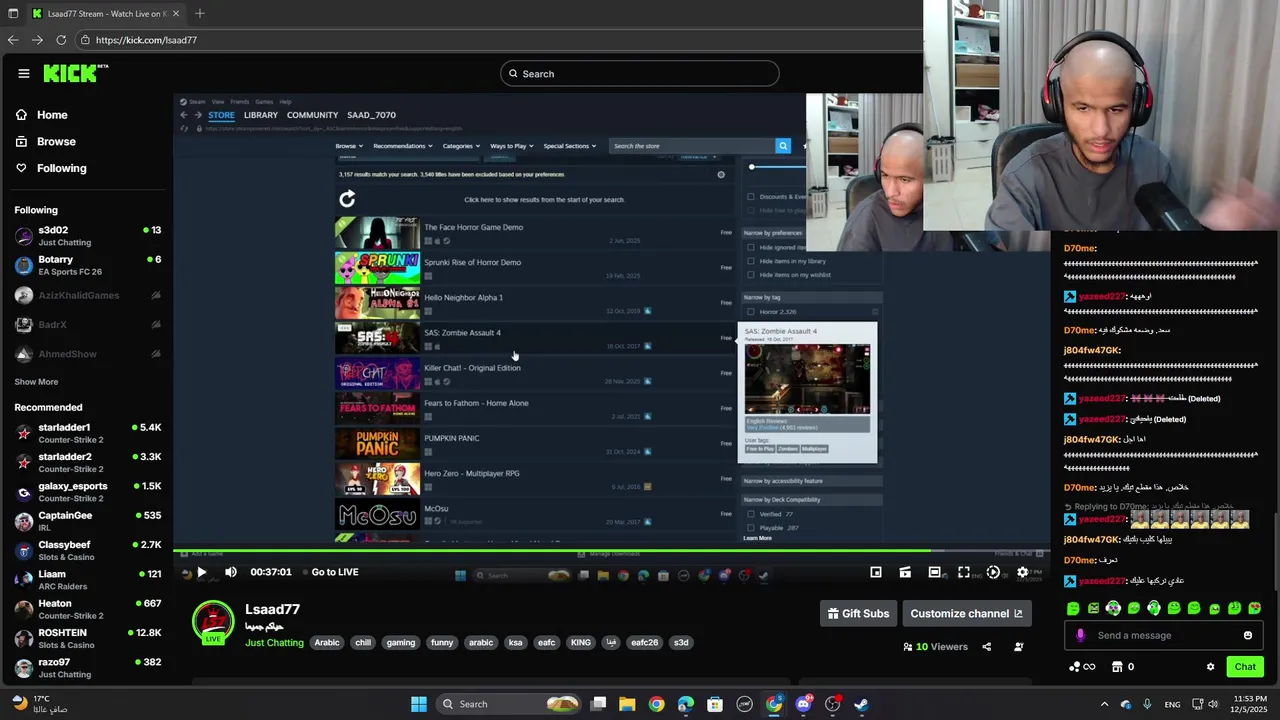Click the browser reload button
Viewport: 1280px width, 720px height.
click(x=61, y=40)
